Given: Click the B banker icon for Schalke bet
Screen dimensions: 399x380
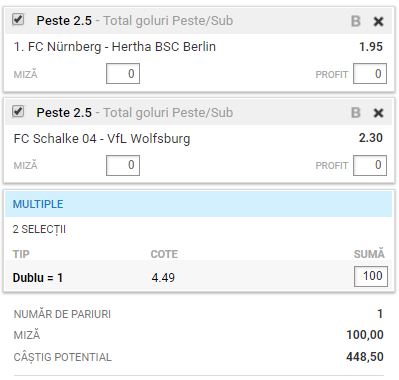Looking at the screenshot, I should pos(356,113).
